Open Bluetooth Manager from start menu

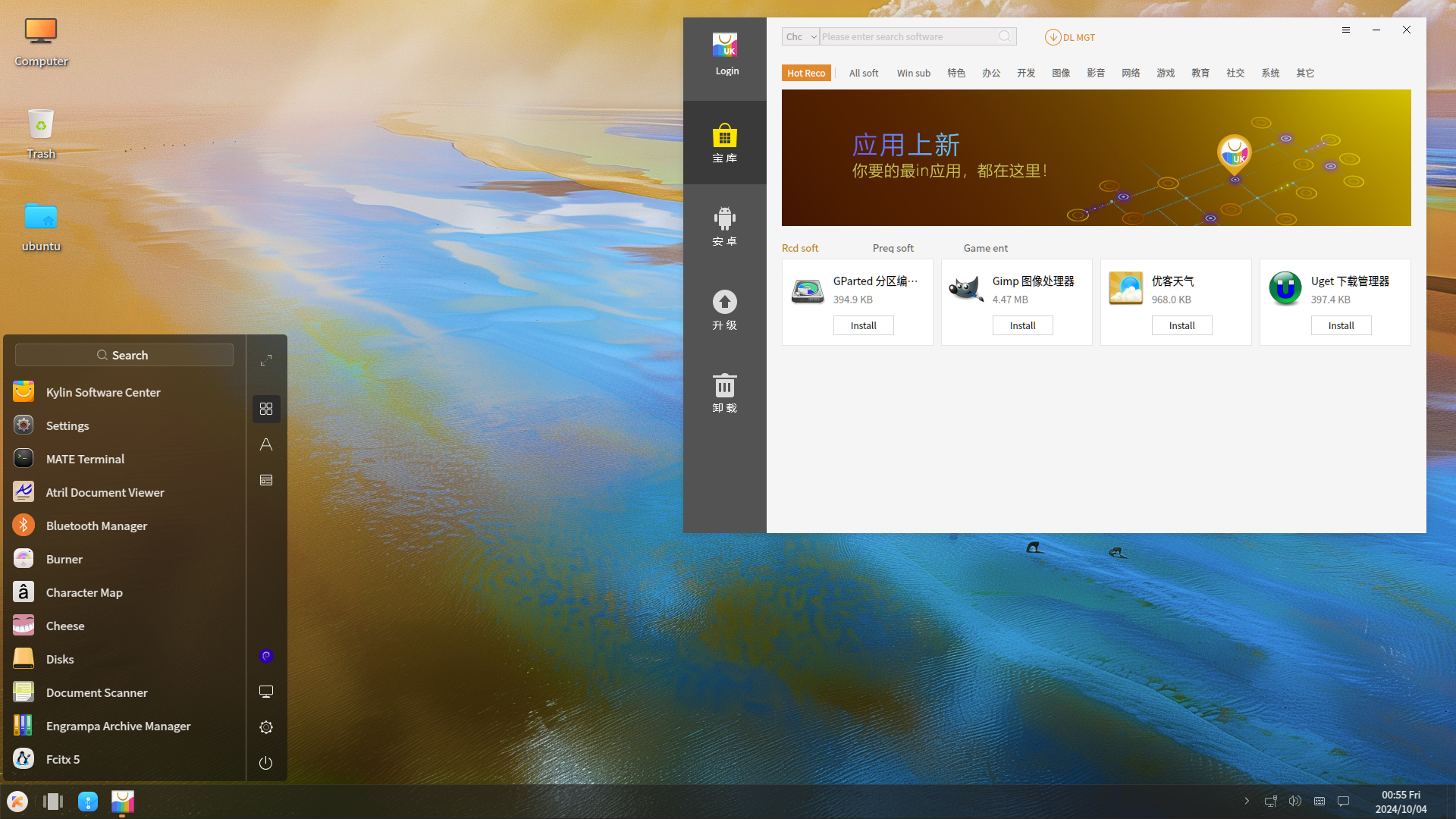tap(124, 526)
